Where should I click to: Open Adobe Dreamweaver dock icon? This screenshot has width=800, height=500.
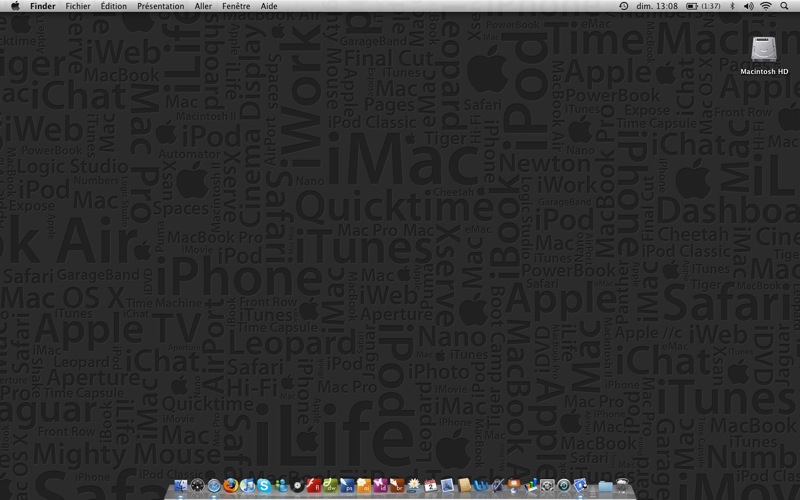pos(331,485)
